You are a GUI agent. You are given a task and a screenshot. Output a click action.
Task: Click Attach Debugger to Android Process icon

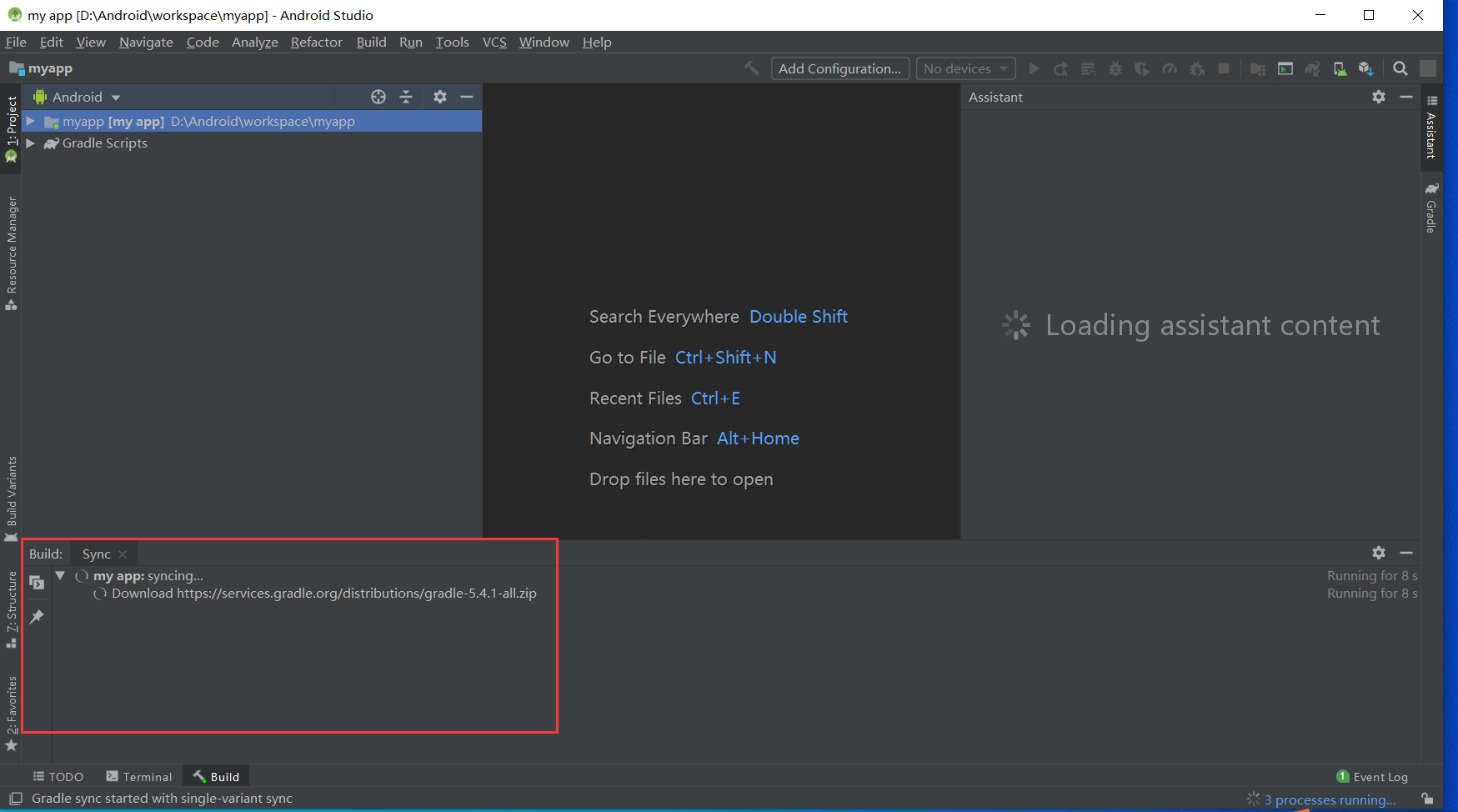(1197, 68)
